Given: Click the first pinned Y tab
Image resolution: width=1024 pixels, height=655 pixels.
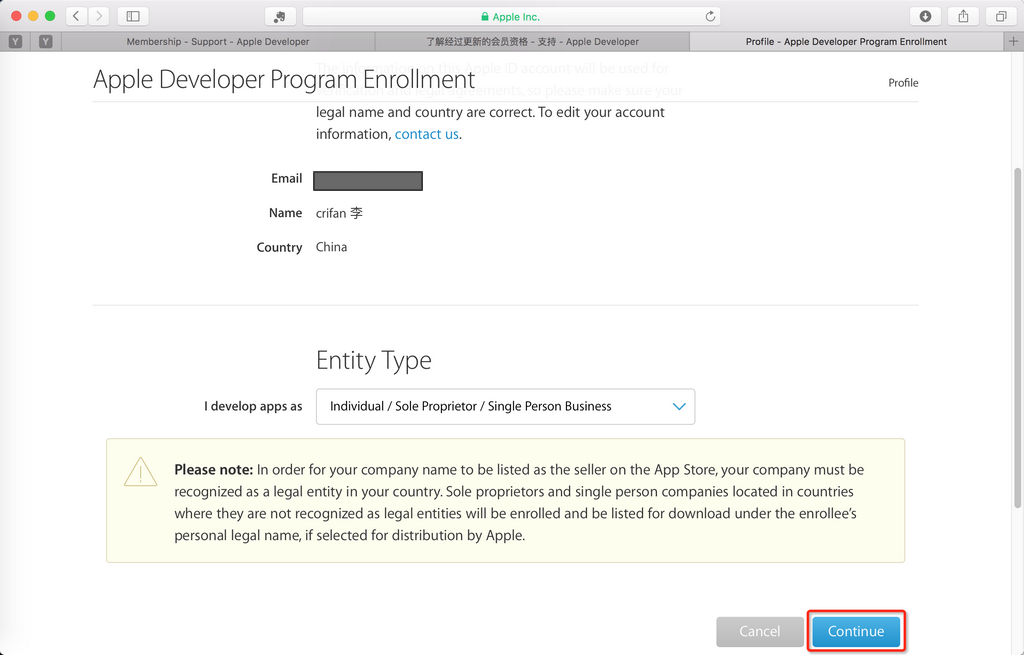Looking at the screenshot, I should (15, 41).
